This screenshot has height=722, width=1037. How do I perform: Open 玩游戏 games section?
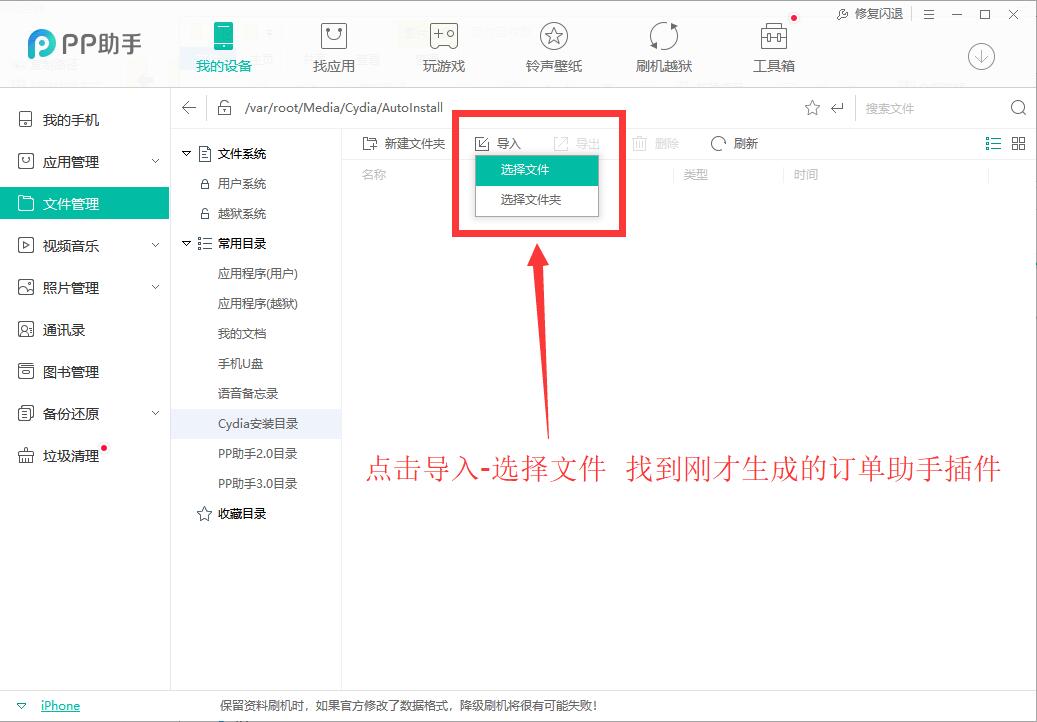point(443,48)
